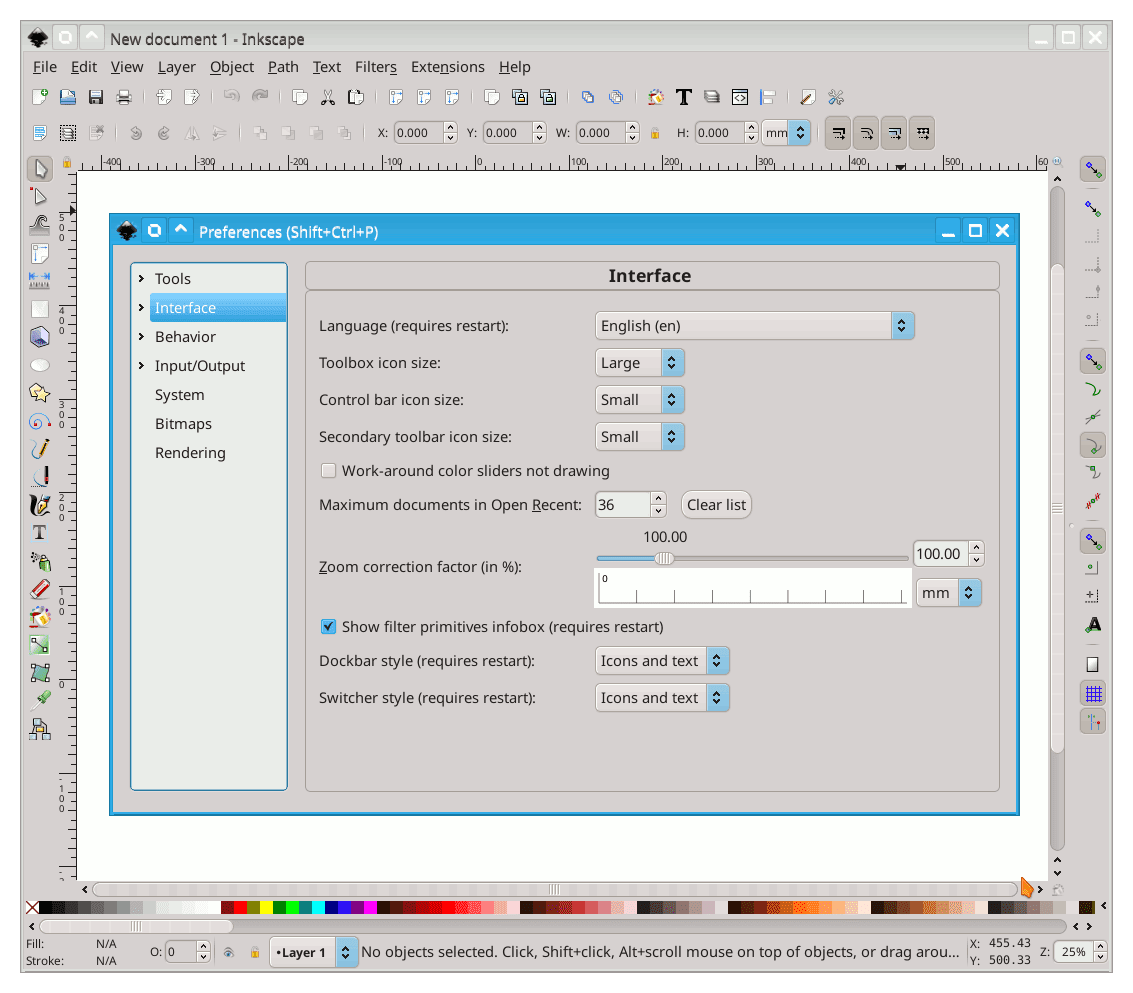Open Control bar icon size dropdown

pos(639,400)
